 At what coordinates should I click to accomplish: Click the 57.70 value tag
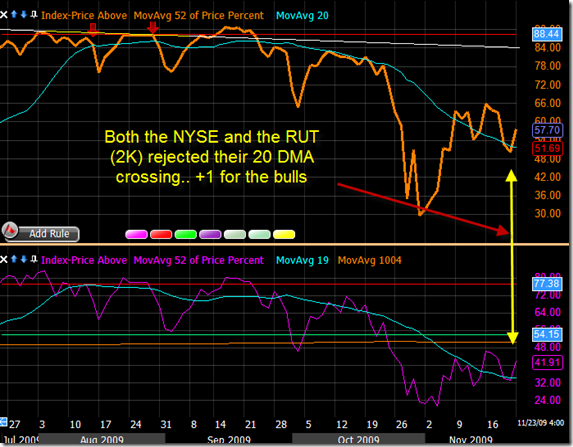tap(547, 130)
